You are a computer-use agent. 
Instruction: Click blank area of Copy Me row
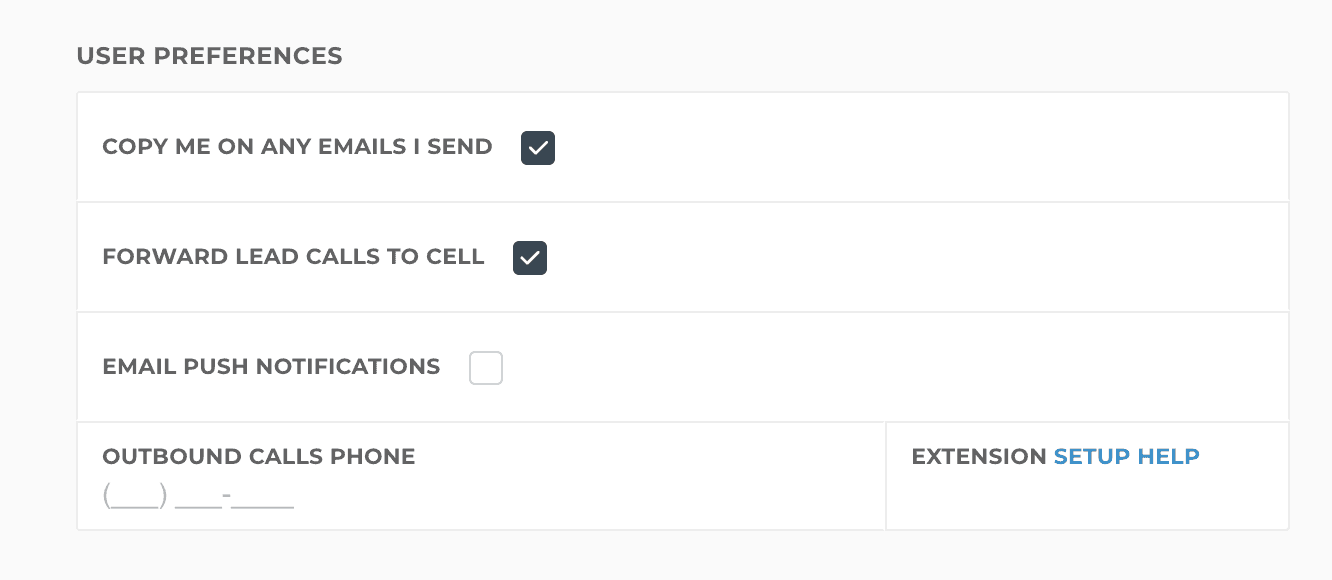pyautogui.click(x=900, y=148)
